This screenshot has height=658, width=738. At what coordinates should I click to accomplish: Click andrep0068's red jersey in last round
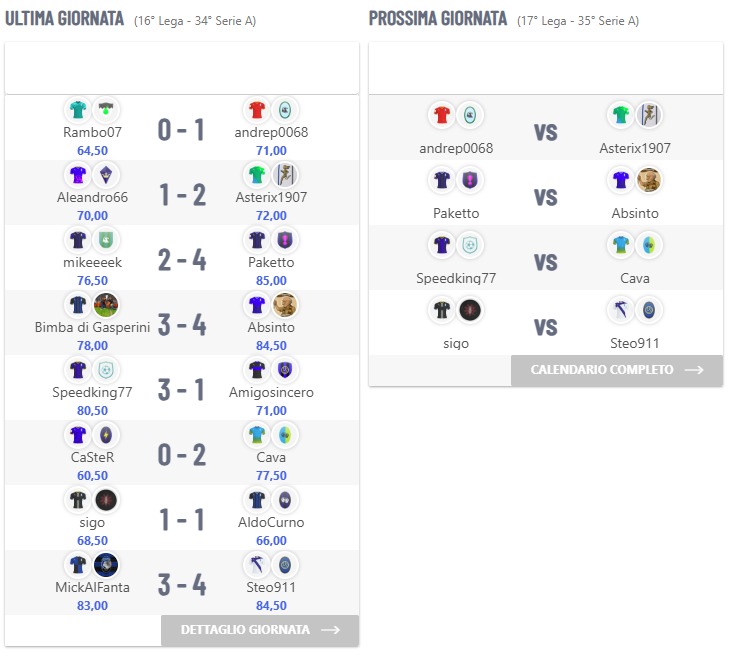click(258, 110)
